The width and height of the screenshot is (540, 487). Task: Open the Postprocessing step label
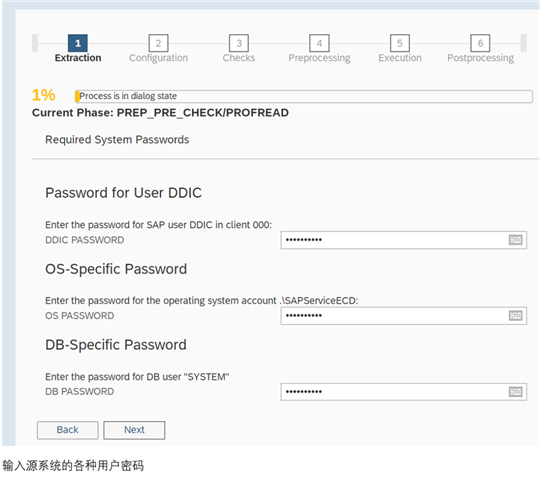click(480, 58)
